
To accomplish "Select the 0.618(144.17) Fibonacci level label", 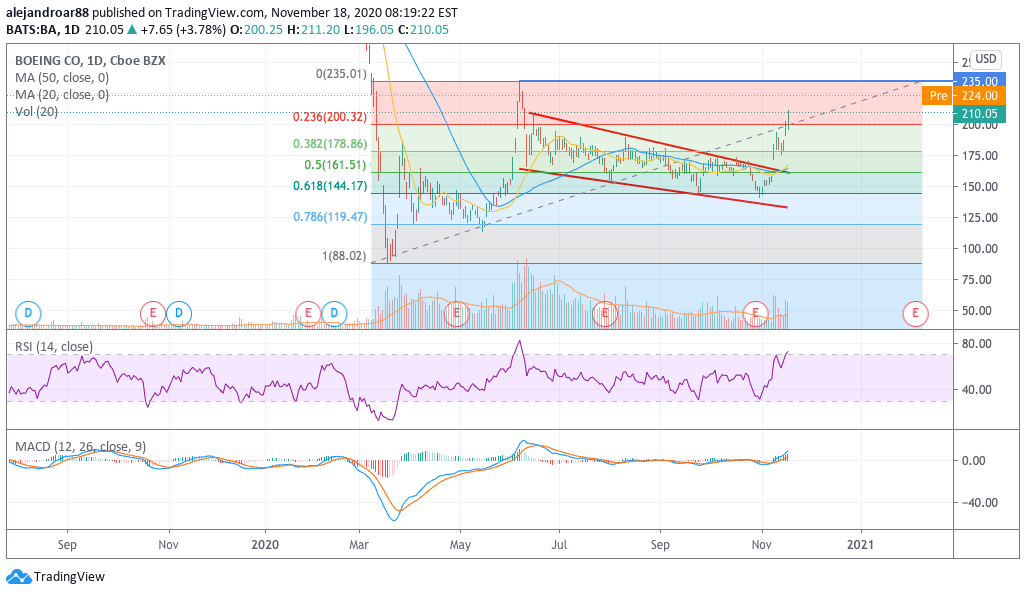I will (x=330, y=186).
